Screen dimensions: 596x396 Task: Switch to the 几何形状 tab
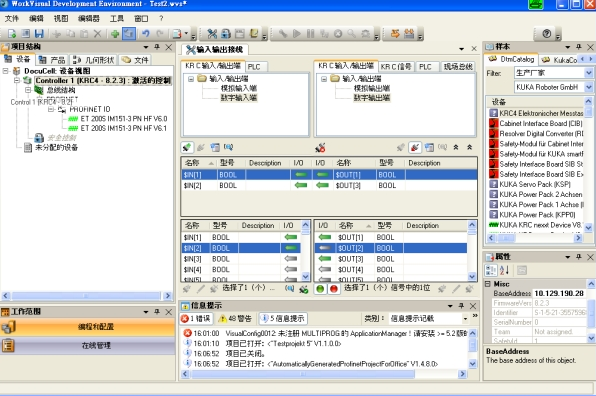93,60
